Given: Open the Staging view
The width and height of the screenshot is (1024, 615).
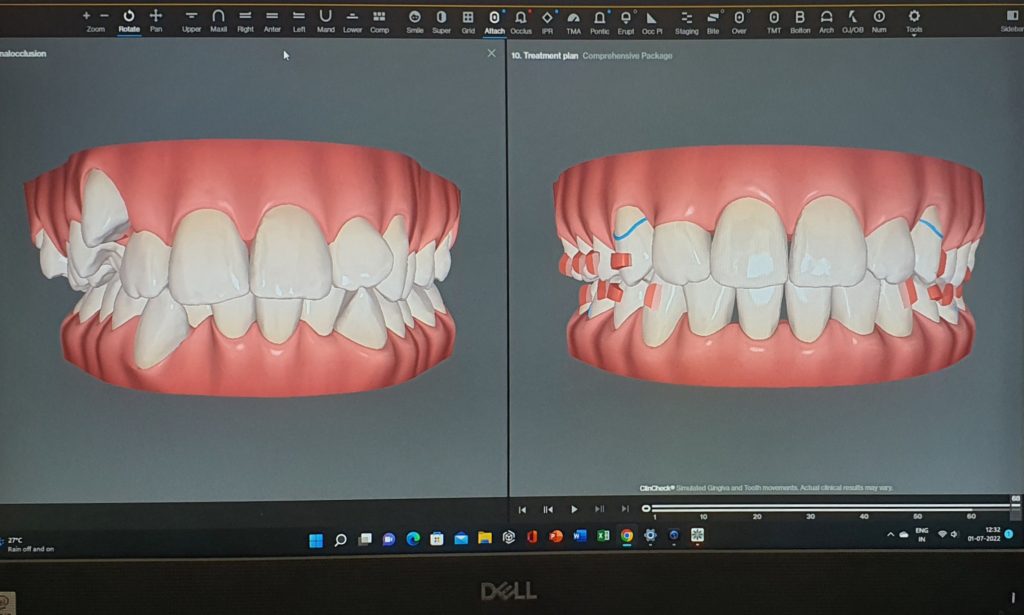Looking at the screenshot, I should click(x=687, y=22).
